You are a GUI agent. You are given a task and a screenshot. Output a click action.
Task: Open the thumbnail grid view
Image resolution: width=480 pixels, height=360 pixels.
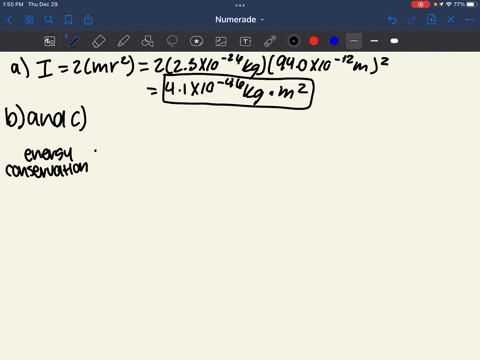tap(29, 20)
